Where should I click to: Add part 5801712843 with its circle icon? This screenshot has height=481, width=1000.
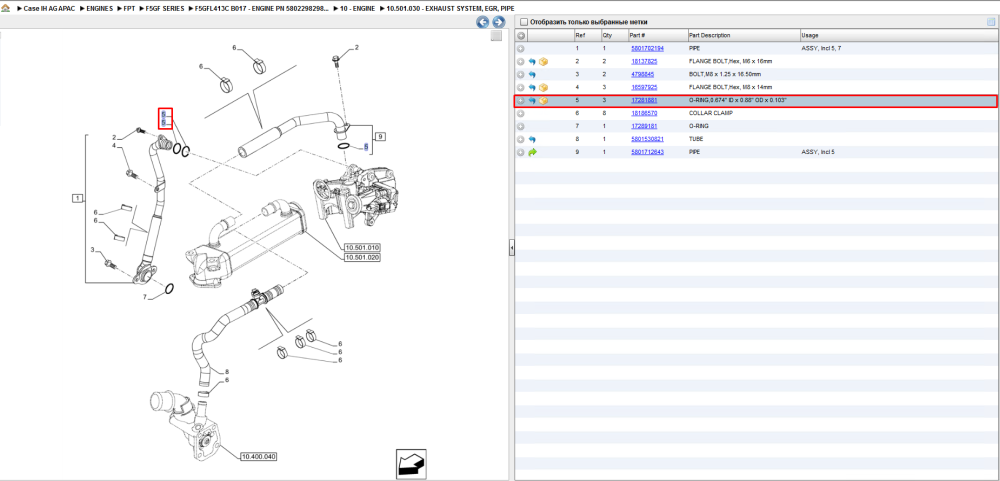[x=521, y=152]
